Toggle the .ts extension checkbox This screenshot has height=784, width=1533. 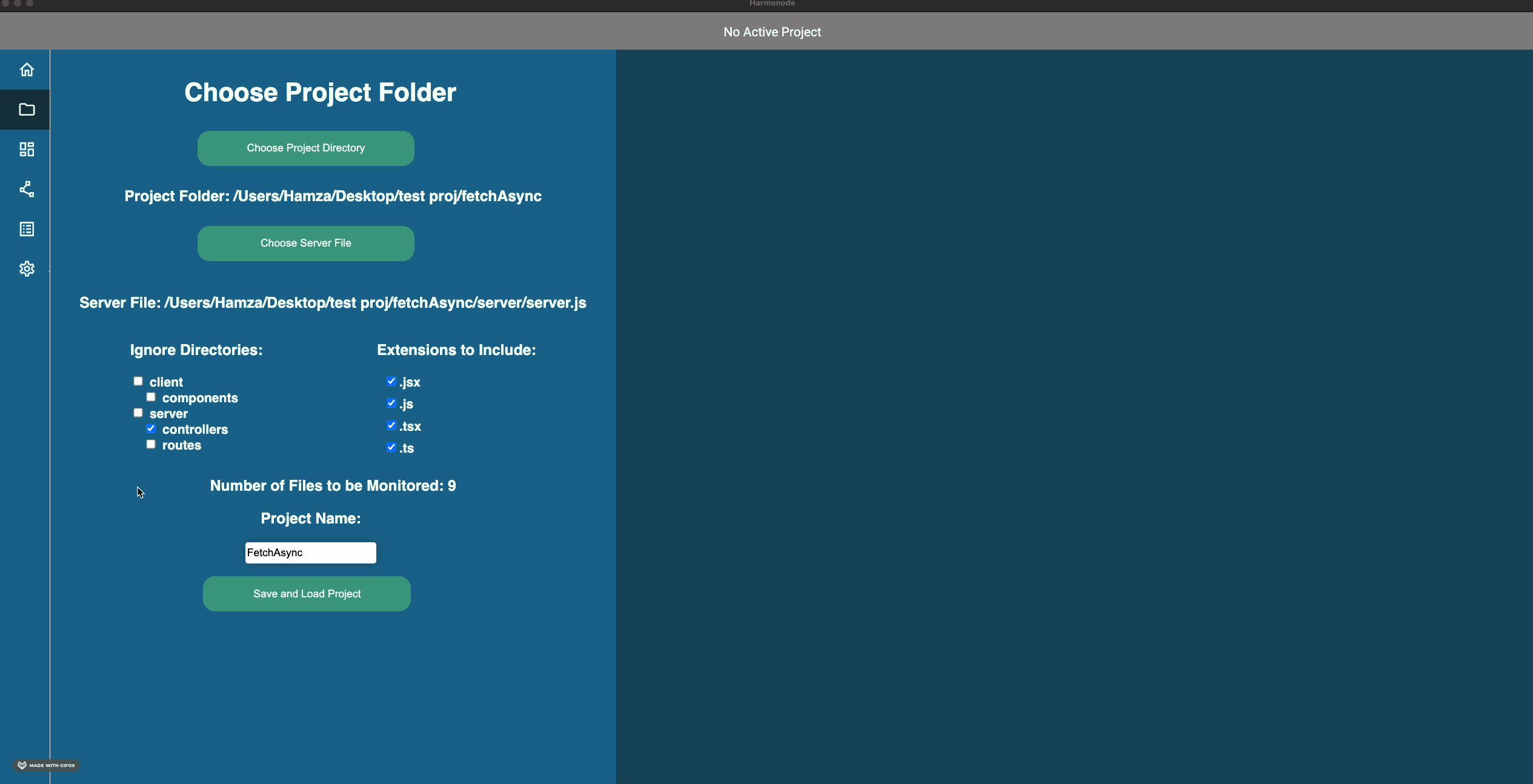tap(391, 447)
